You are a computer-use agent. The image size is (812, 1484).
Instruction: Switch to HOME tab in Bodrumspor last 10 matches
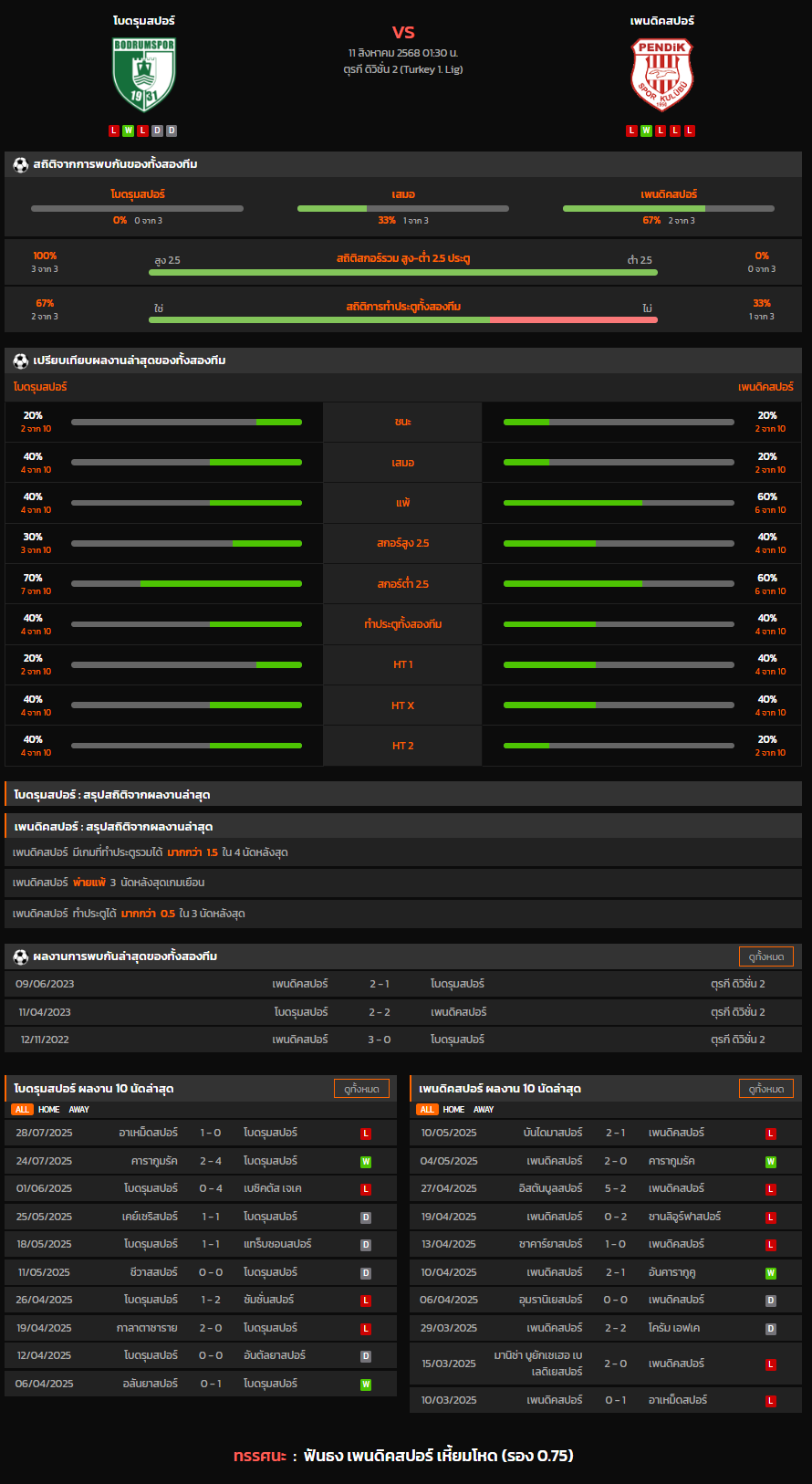(x=49, y=1110)
